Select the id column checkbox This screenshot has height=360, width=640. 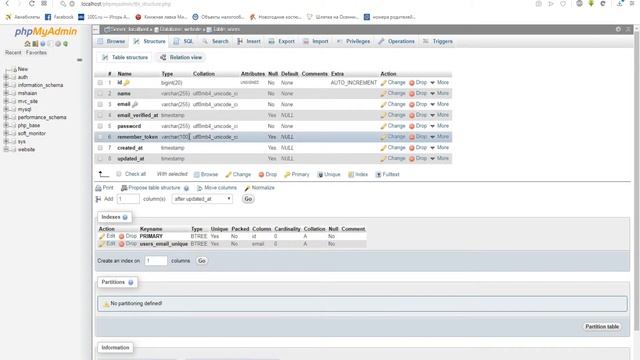click(x=100, y=82)
